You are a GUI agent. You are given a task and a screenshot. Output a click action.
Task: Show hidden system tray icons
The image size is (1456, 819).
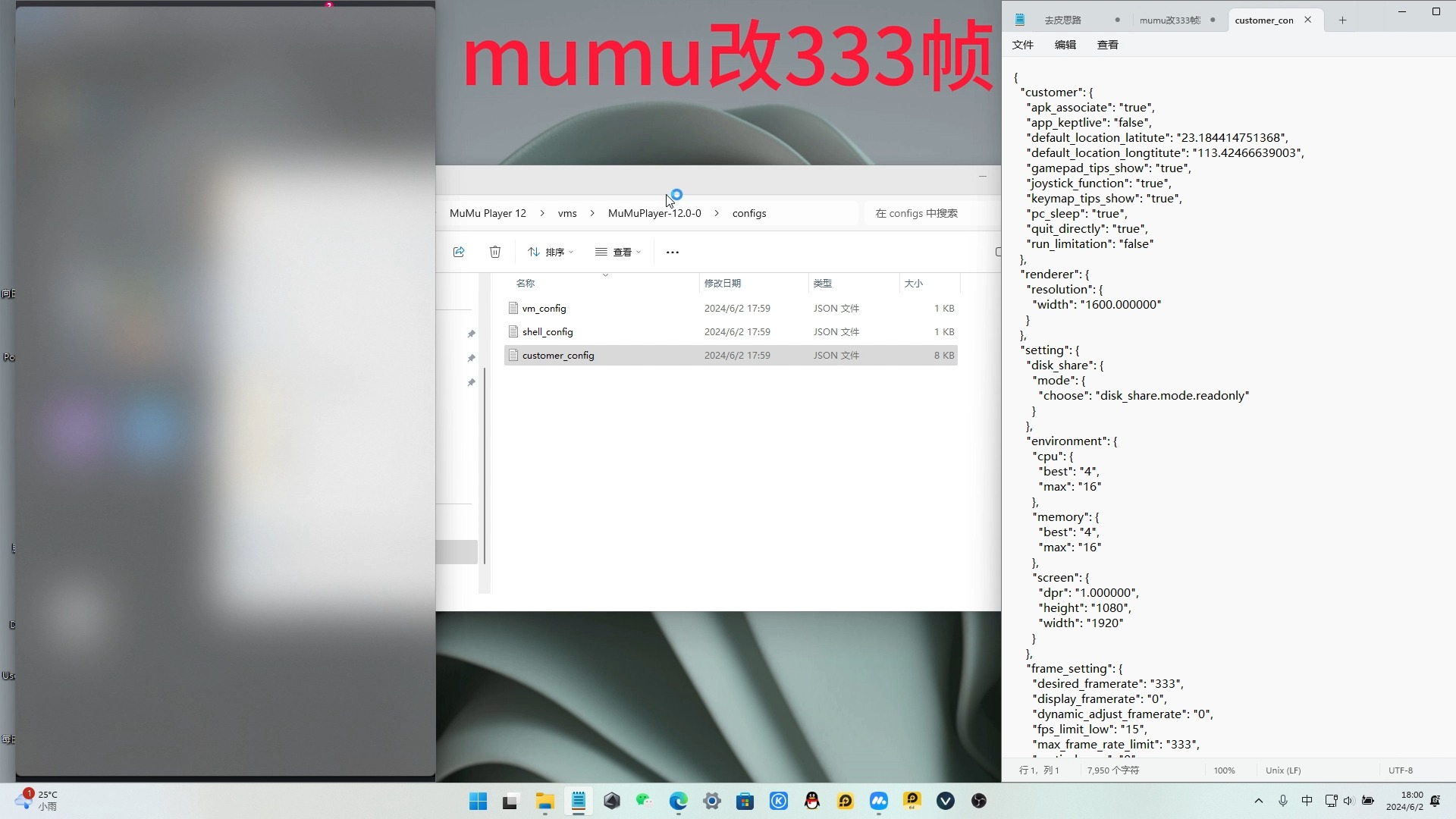(1259, 801)
